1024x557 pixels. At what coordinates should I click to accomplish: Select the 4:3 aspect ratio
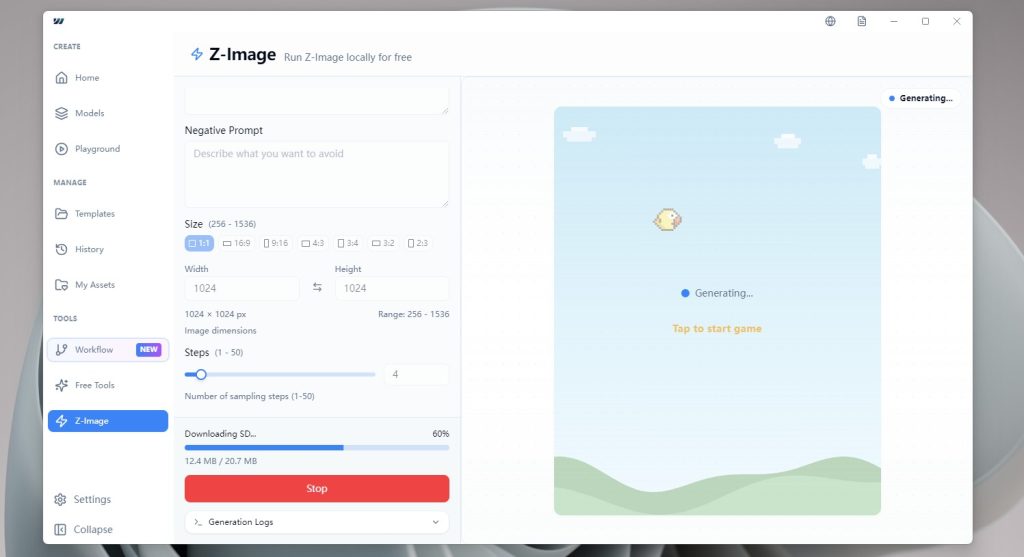point(313,243)
